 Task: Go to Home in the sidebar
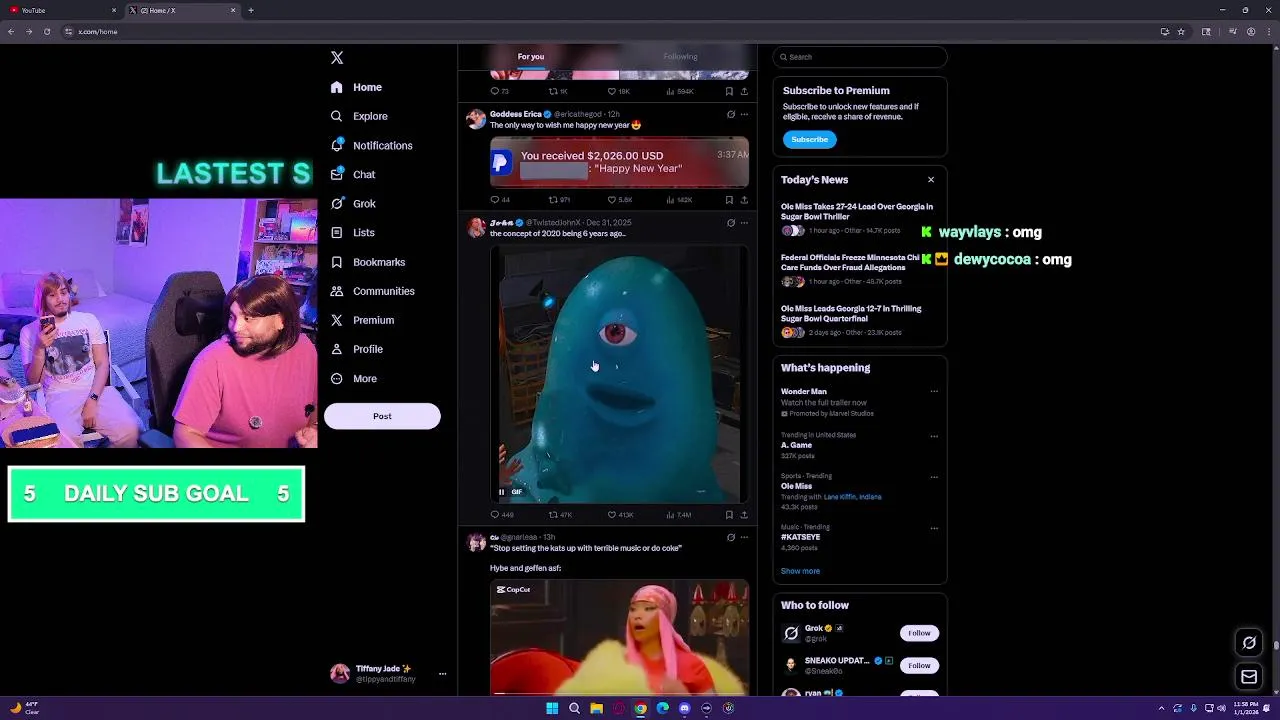[x=357, y=87]
